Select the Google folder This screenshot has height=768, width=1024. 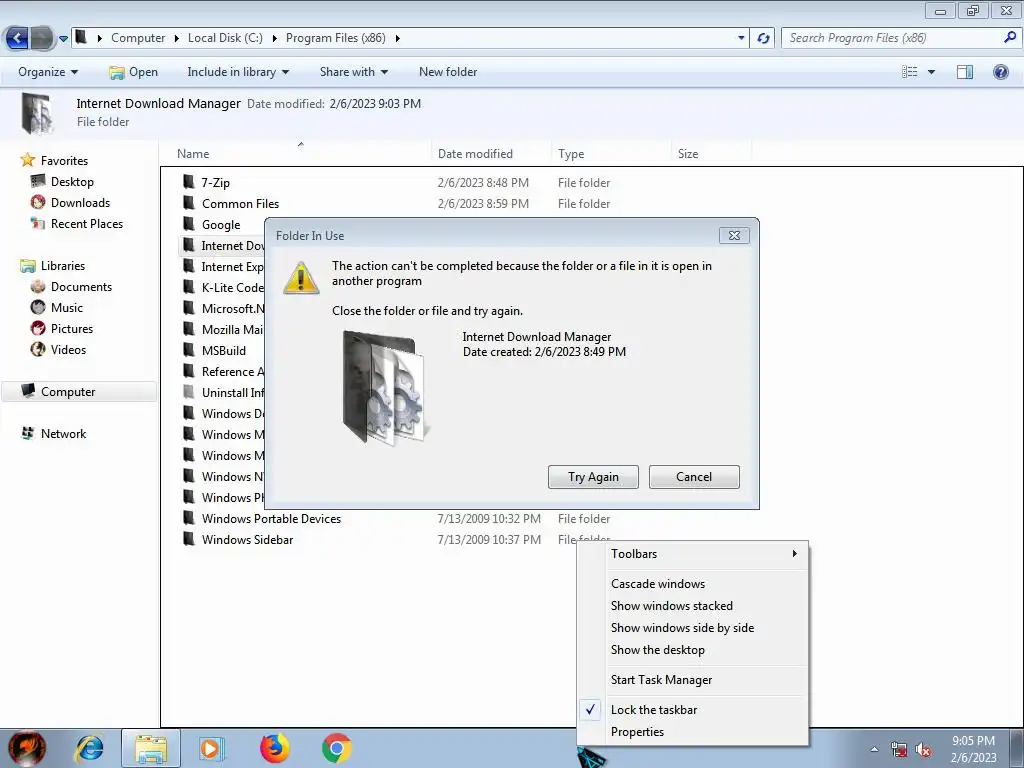tap(221, 225)
